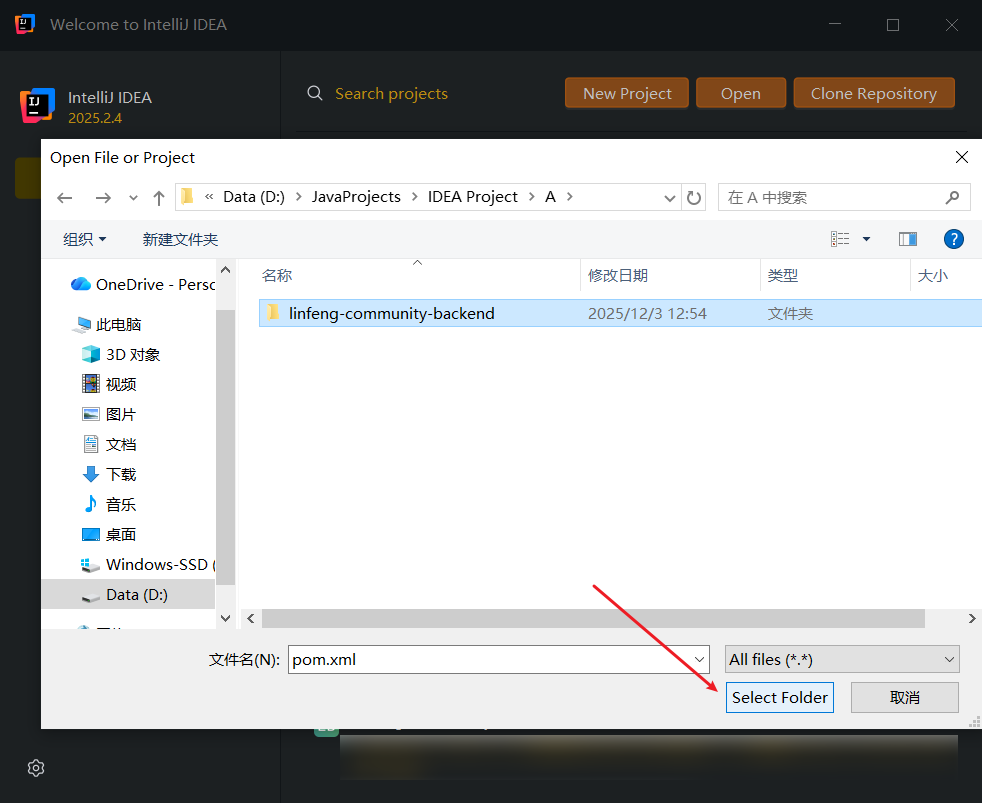This screenshot has width=982, height=803.
Task: Open recent locations dropdown chevron
Action: click(x=133, y=198)
